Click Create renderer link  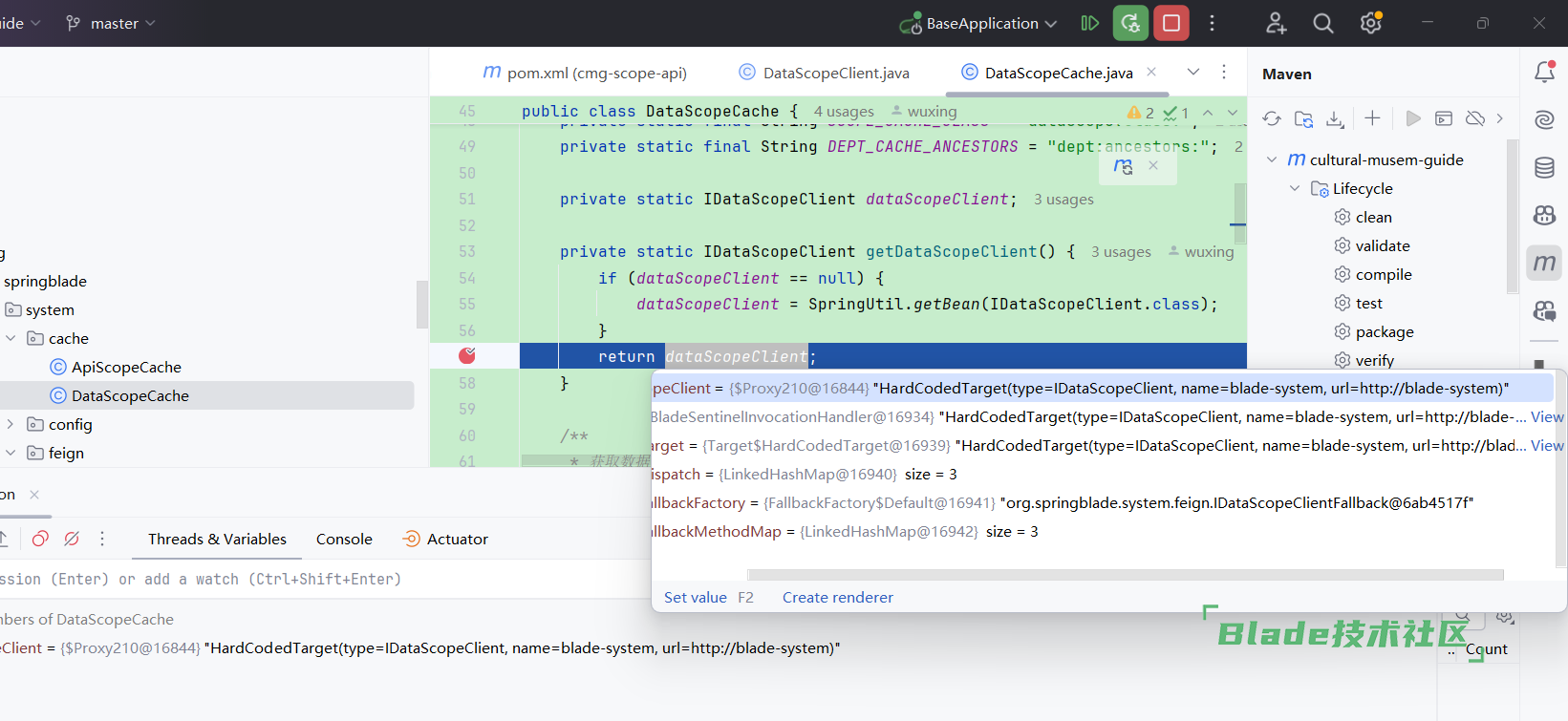(838, 597)
